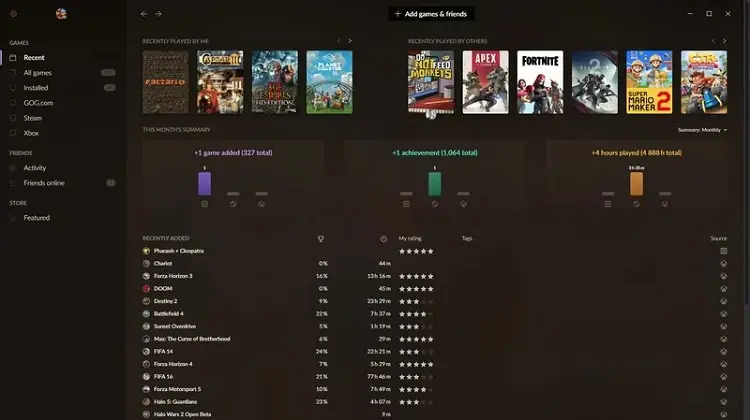Open the Summary: Monthly dropdown
Image resolution: width=750 pixels, height=420 pixels.
702,130
